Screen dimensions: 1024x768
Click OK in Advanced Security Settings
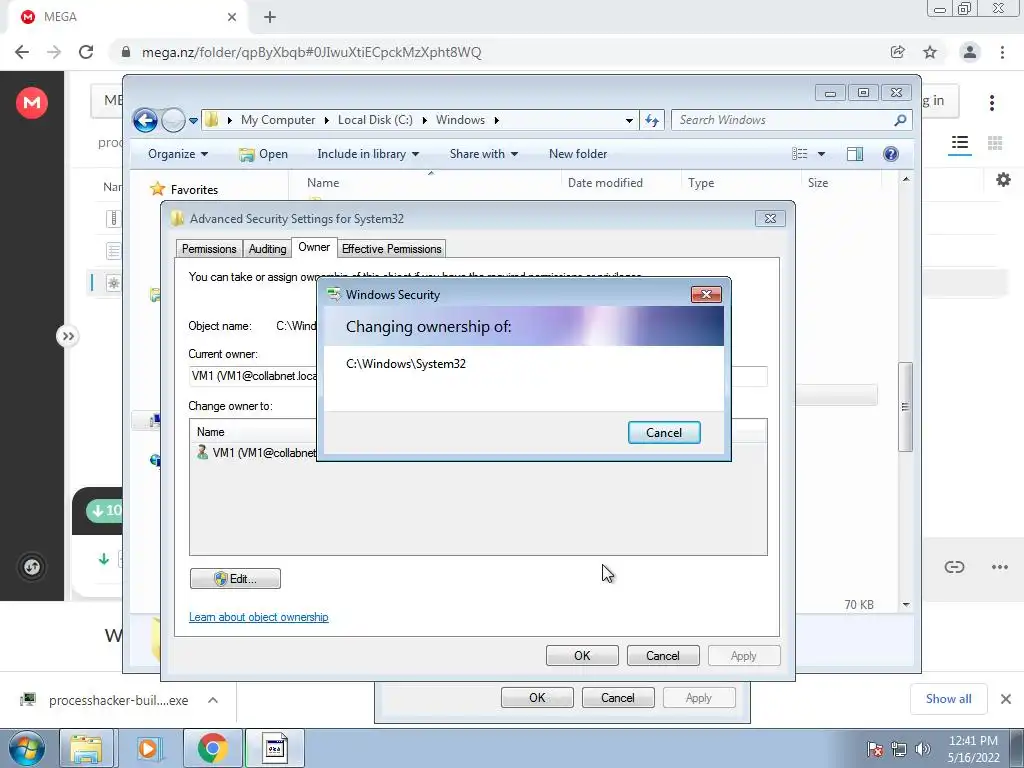(582, 656)
